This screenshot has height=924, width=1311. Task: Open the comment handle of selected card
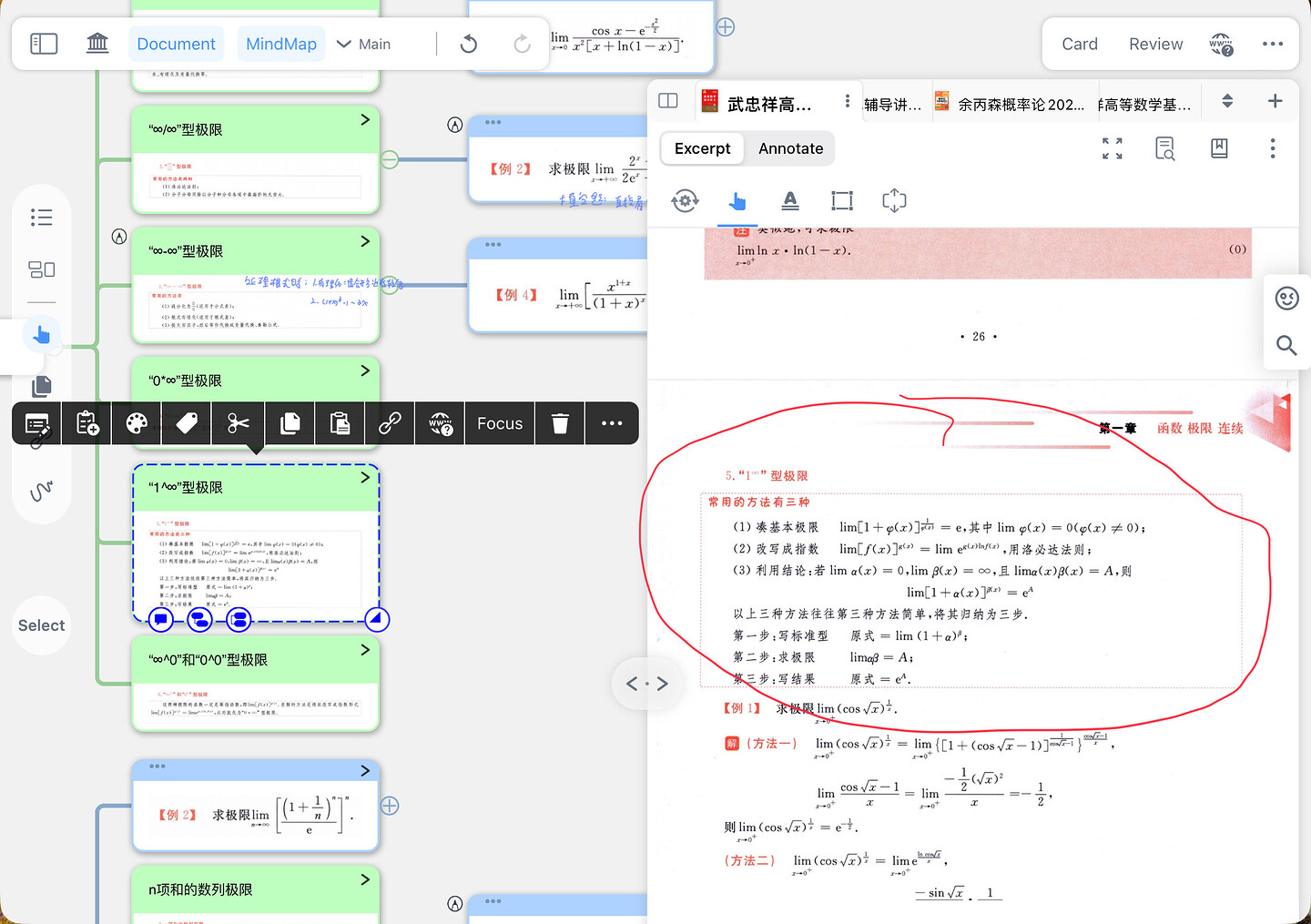[x=160, y=620]
